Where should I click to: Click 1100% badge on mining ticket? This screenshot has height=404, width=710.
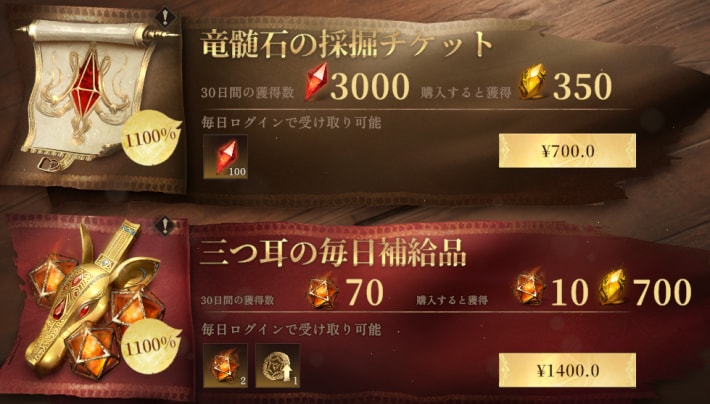[x=151, y=138]
